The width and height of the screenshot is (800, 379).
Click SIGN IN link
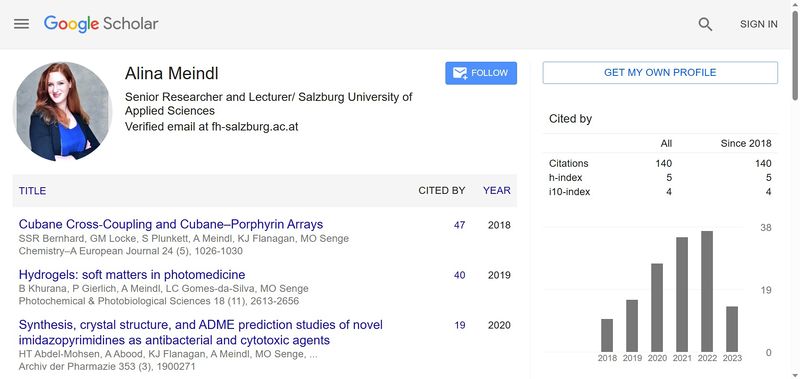click(759, 24)
